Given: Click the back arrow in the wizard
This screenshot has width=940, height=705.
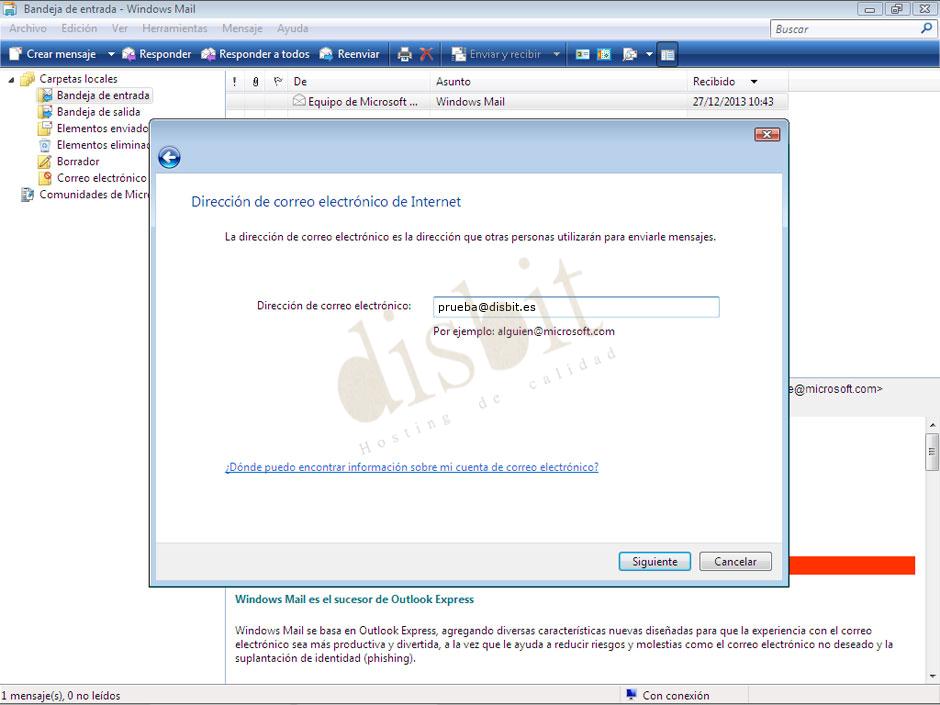Looking at the screenshot, I should (x=170, y=157).
